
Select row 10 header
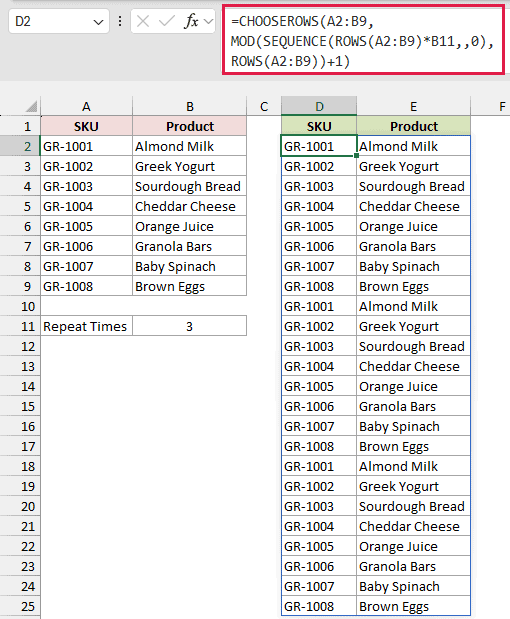[x=20, y=306]
